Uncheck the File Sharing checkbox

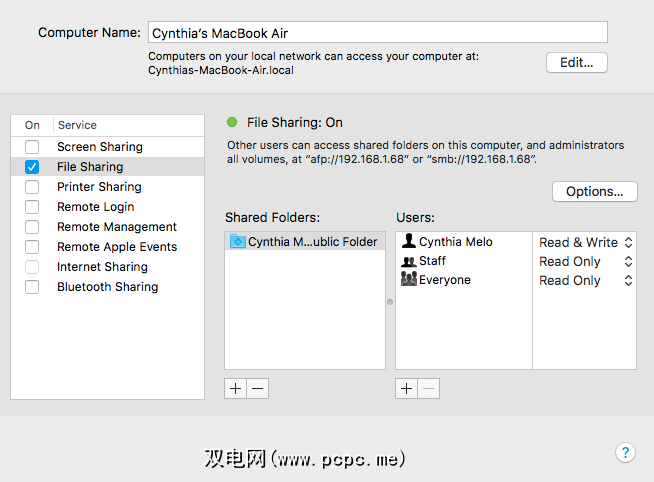[x=32, y=167]
